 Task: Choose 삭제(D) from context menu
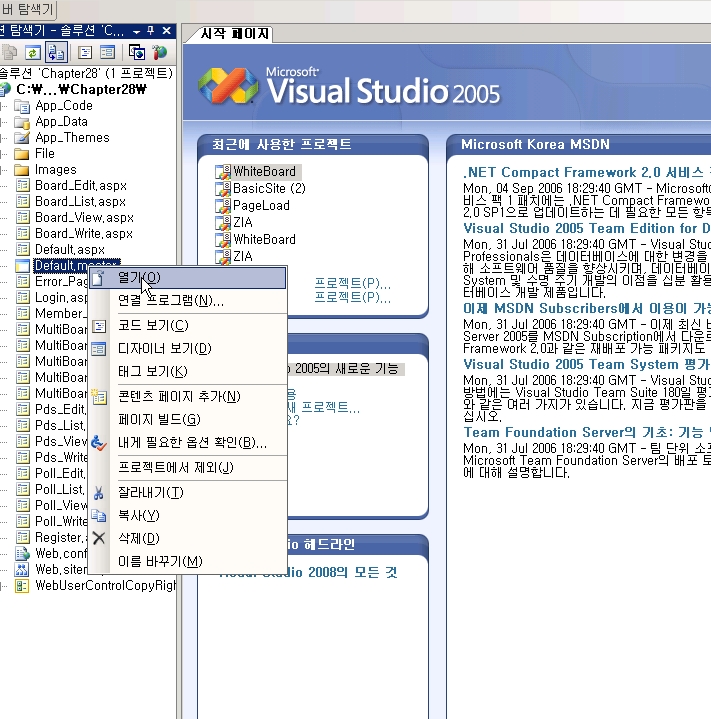(188, 538)
